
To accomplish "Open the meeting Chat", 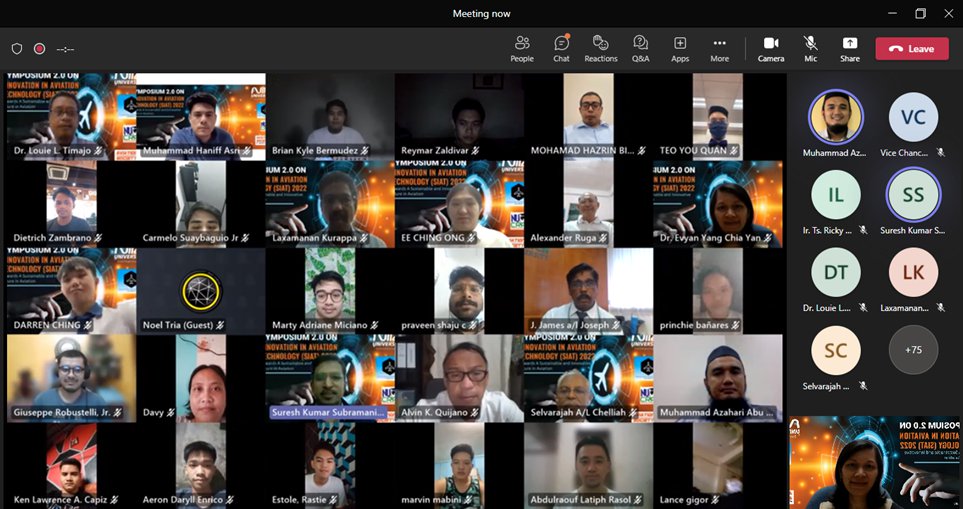I will (561, 48).
